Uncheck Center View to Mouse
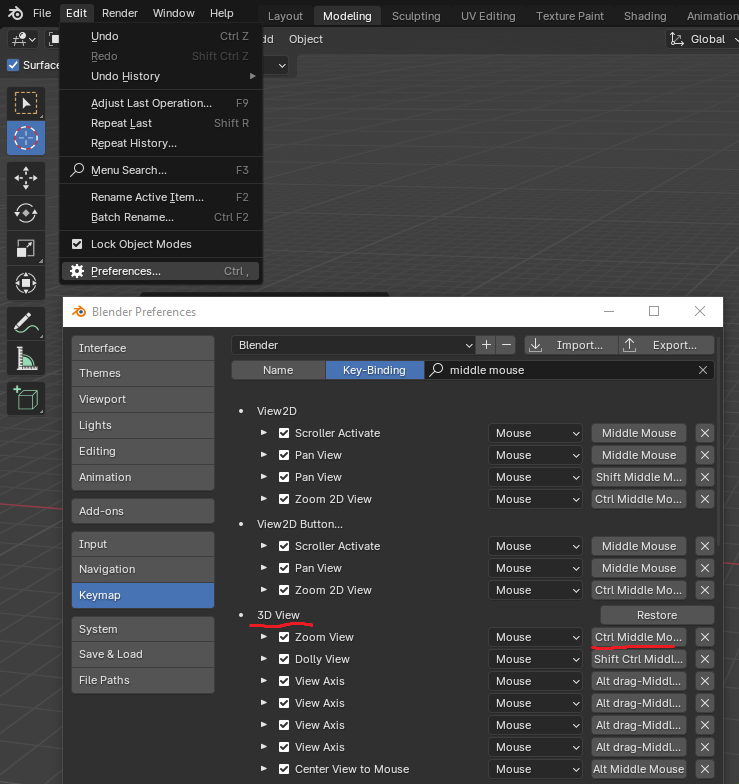Viewport: 739px width, 784px height. (284, 769)
